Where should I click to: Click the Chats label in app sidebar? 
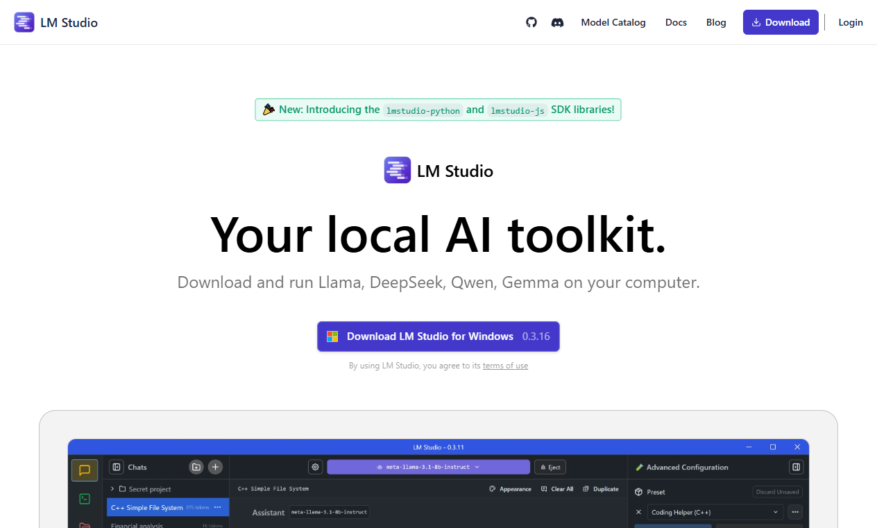(x=137, y=467)
